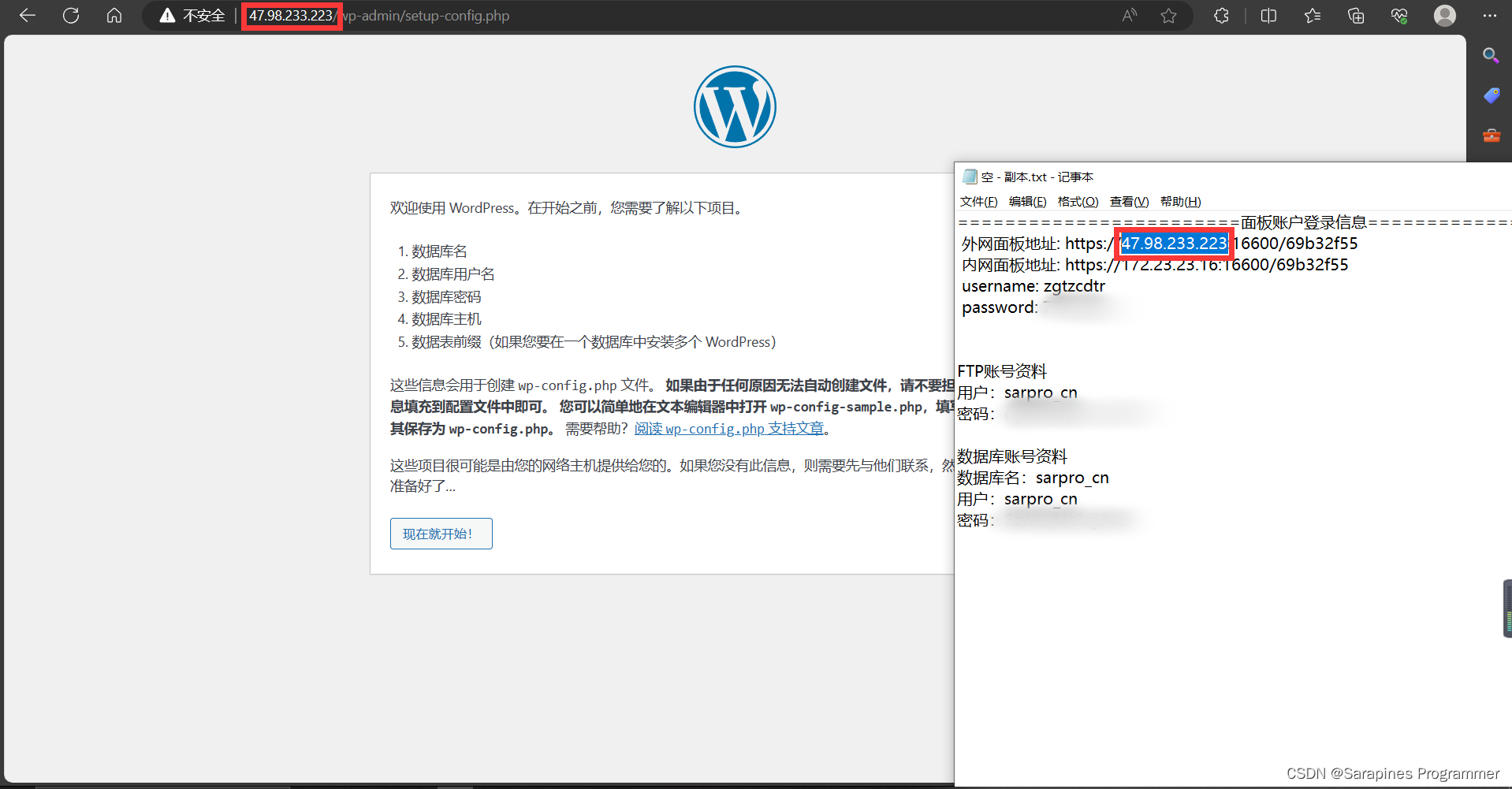Open Notepad's 格式 menu

(x=1078, y=202)
